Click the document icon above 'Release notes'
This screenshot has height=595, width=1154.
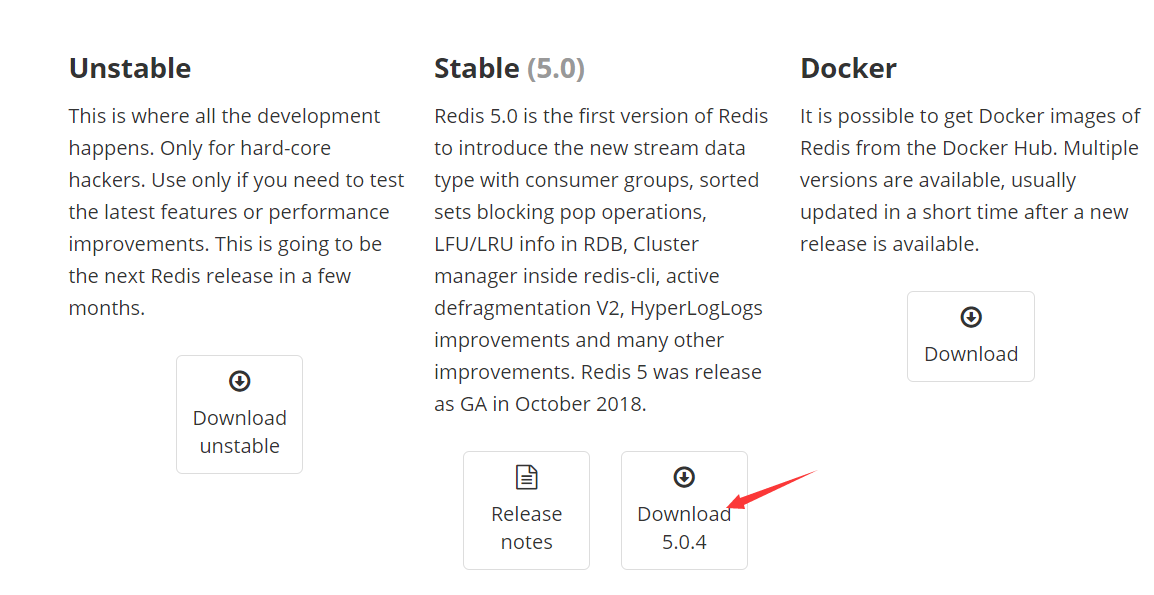(x=526, y=477)
